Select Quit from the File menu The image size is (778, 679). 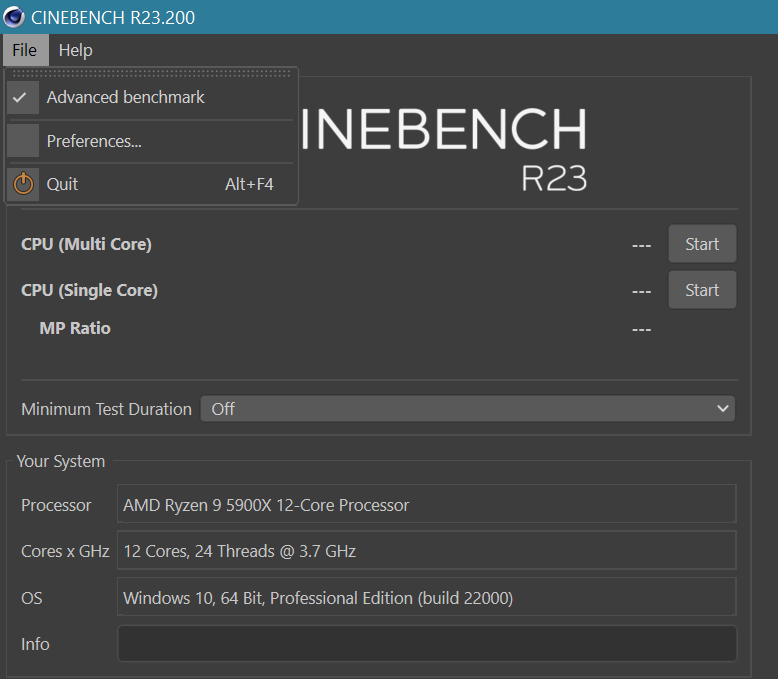click(151, 184)
